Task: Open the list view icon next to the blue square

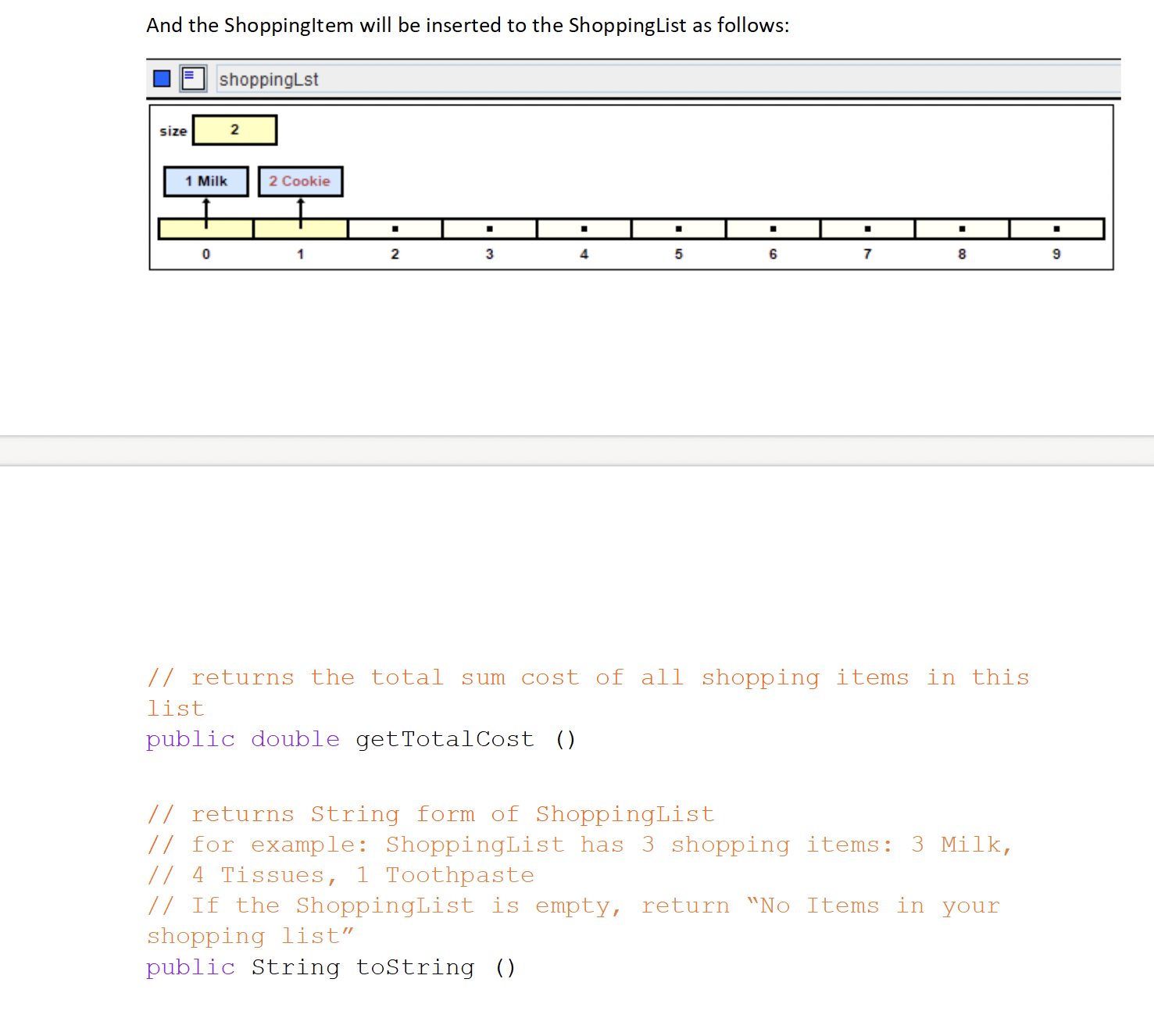Action: [192, 78]
